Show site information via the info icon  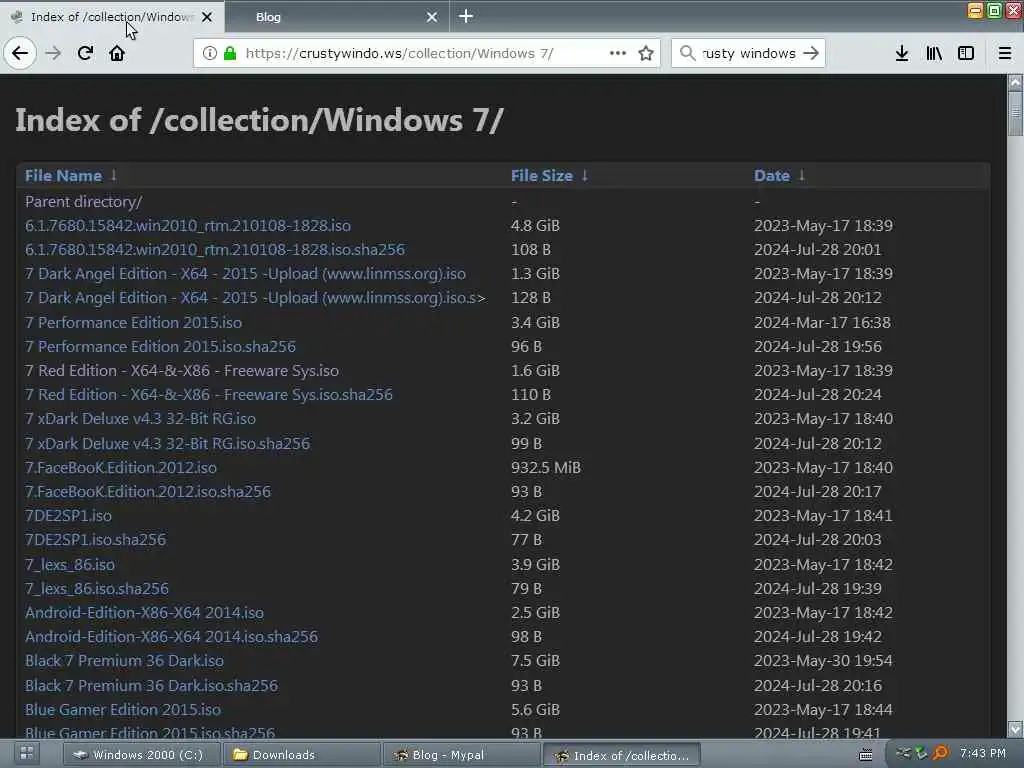click(210, 54)
